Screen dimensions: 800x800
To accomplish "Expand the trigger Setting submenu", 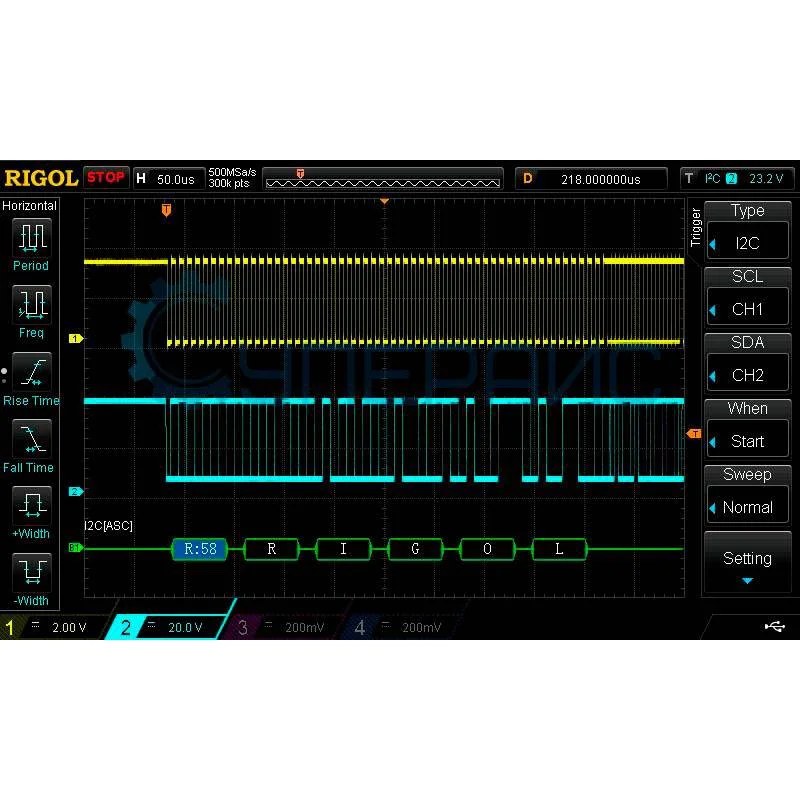I will (747, 563).
